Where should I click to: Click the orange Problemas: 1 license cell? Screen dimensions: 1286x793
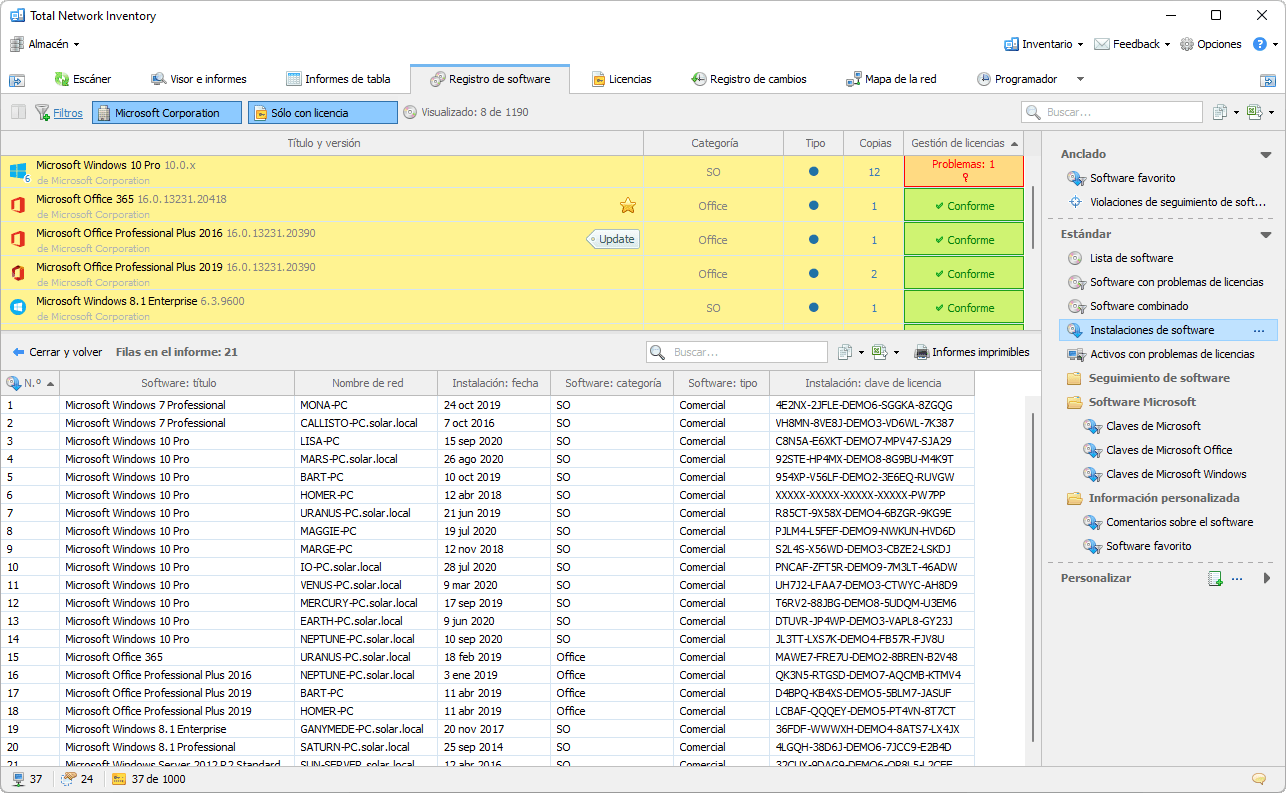click(x=963, y=171)
